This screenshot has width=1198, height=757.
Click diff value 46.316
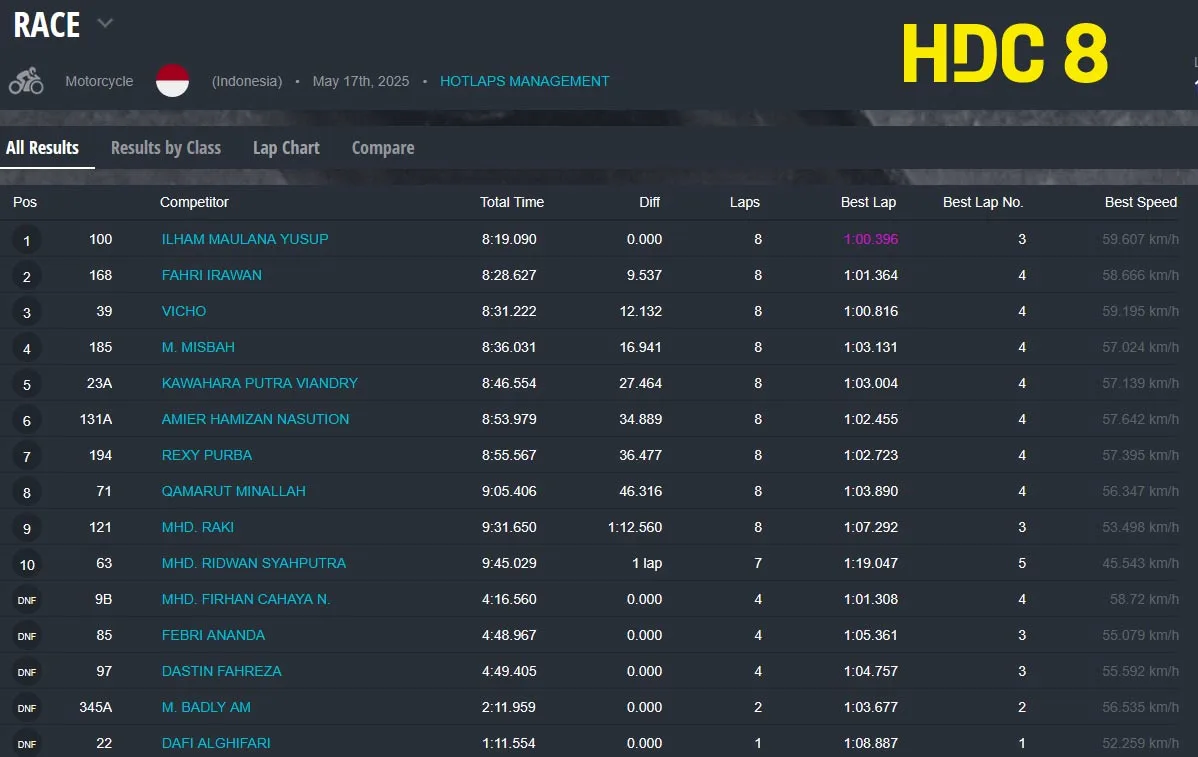tap(640, 490)
